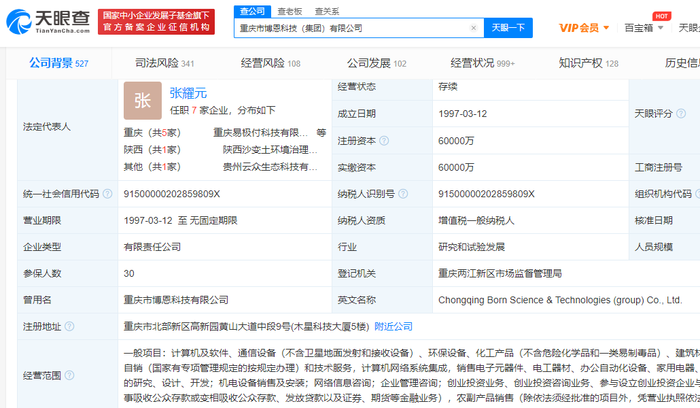Open 贵州云众生态科技有 company link
The width and height of the screenshot is (700, 408).
(x=270, y=167)
